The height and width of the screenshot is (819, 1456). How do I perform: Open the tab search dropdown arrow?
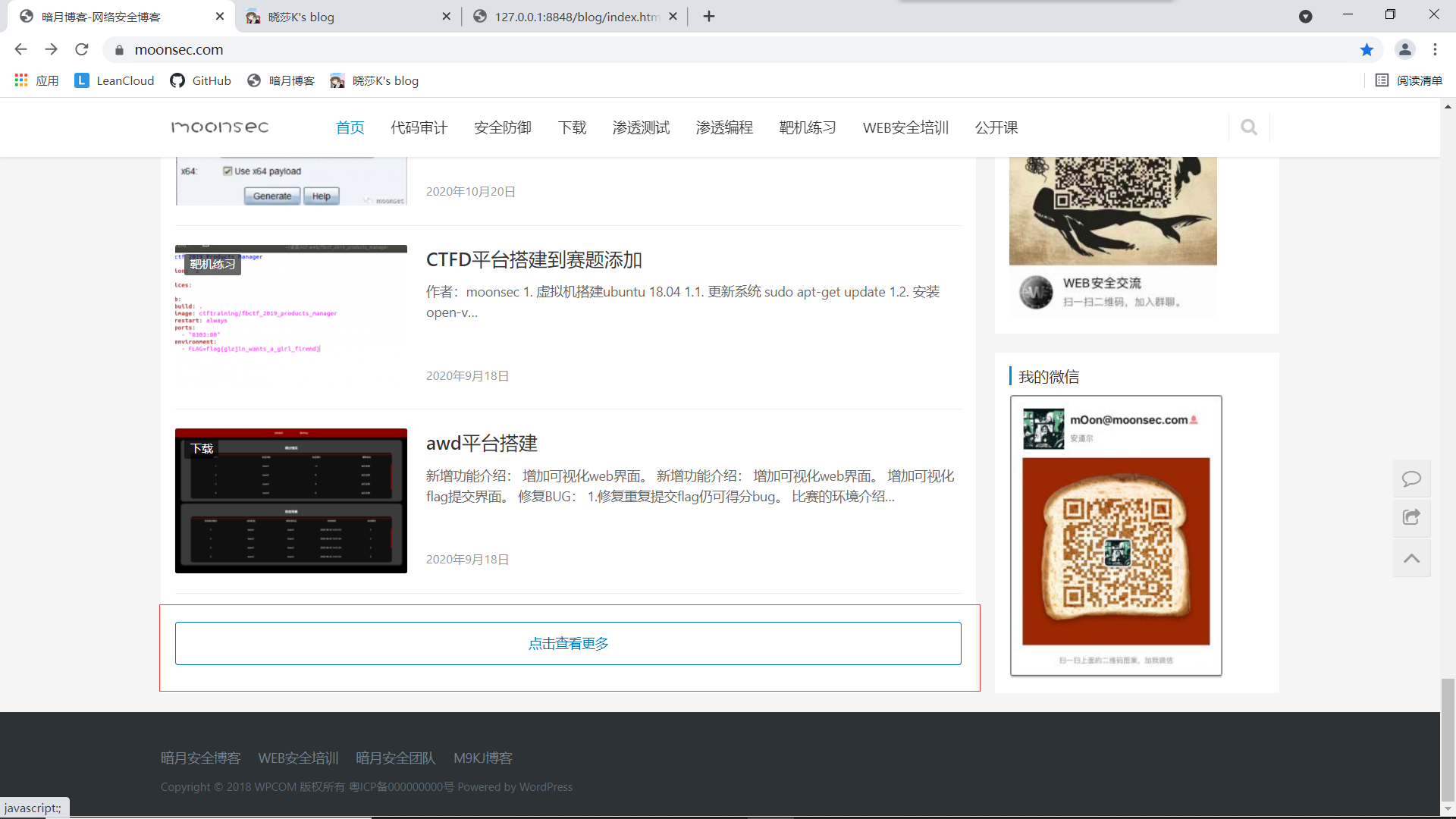click(x=1305, y=16)
